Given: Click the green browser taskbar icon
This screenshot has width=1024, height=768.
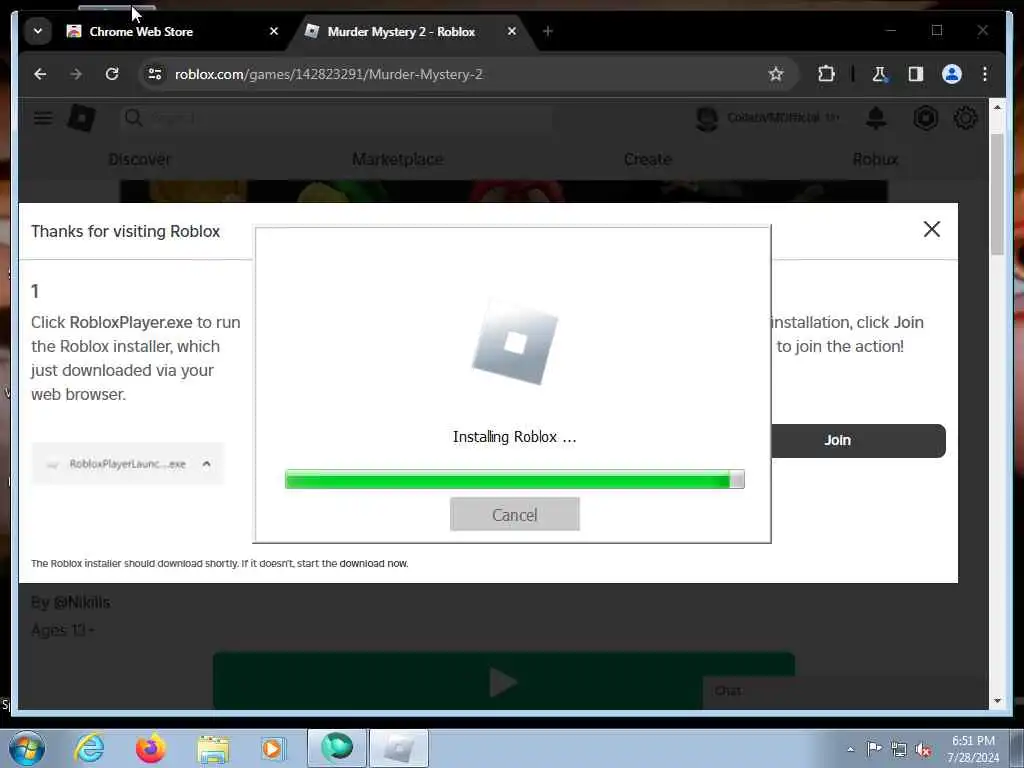Looking at the screenshot, I should [x=337, y=748].
